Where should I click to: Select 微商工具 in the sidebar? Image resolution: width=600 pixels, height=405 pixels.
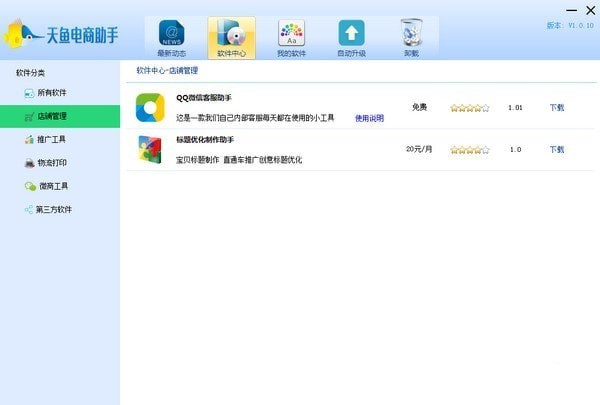point(52,186)
